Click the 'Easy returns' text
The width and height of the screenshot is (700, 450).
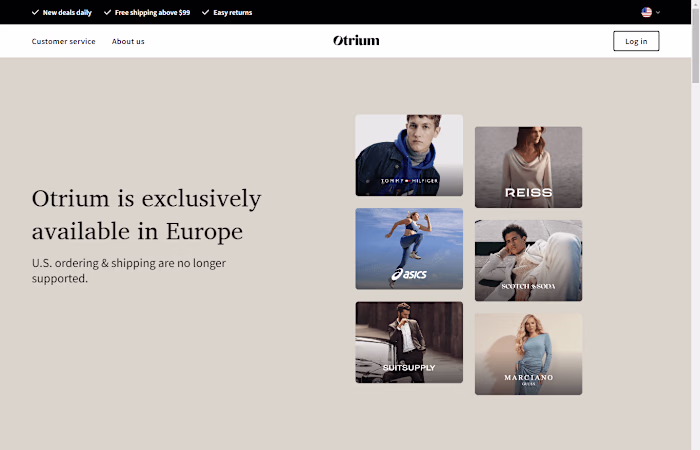[233, 12]
